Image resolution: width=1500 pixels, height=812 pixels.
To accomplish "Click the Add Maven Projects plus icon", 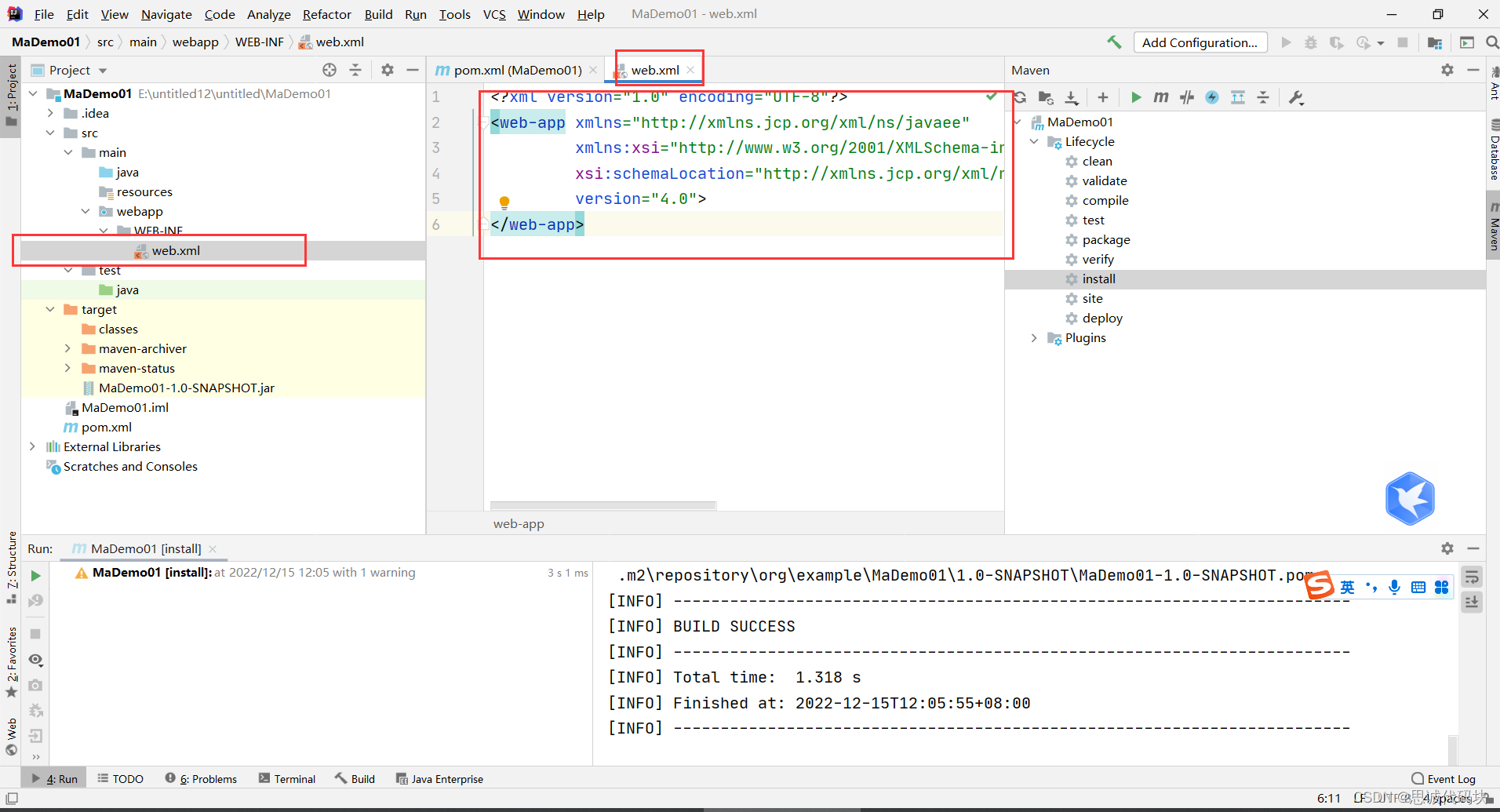I will click(1103, 97).
